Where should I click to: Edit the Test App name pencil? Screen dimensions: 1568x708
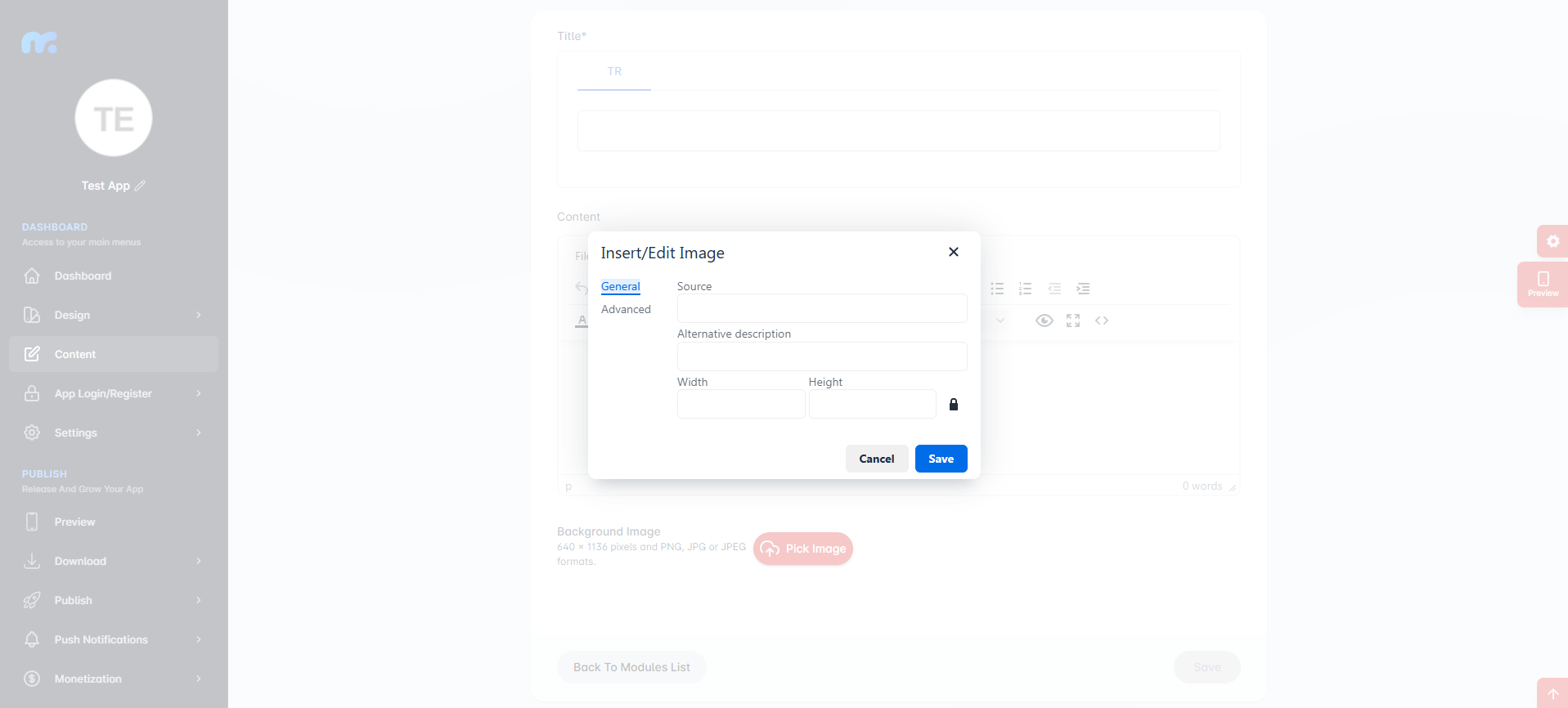pos(140,186)
